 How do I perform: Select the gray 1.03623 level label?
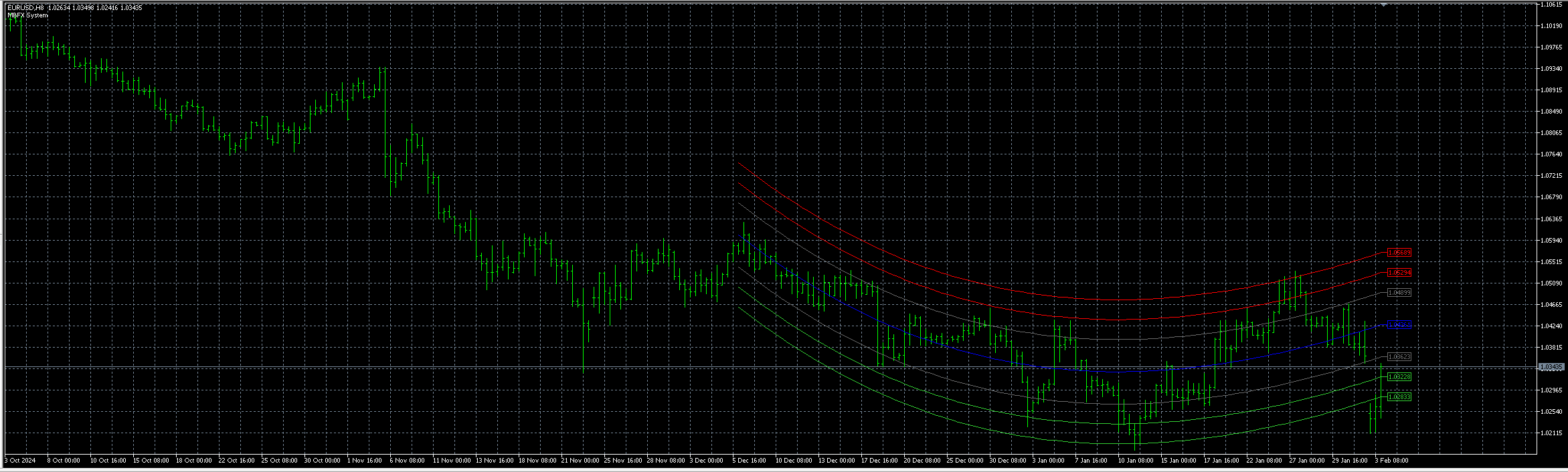click(1399, 357)
